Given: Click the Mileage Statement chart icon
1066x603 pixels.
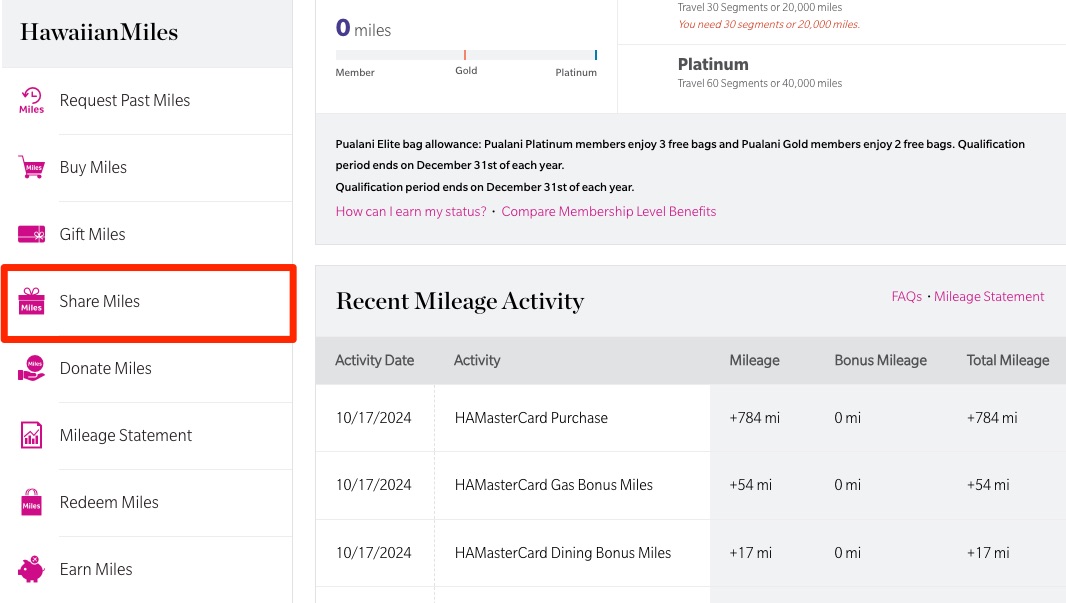Looking at the screenshot, I should pyautogui.click(x=32, y=435).
